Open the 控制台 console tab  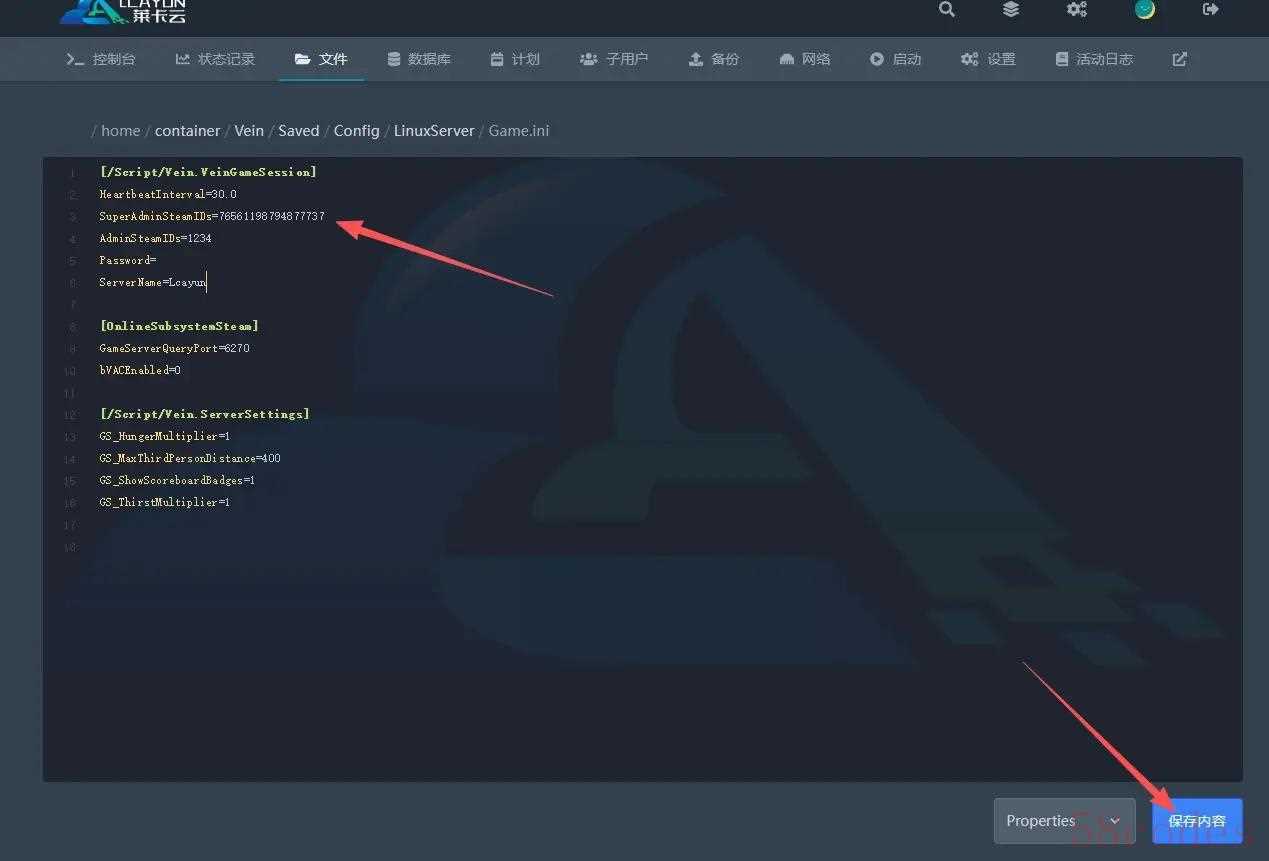101,59
